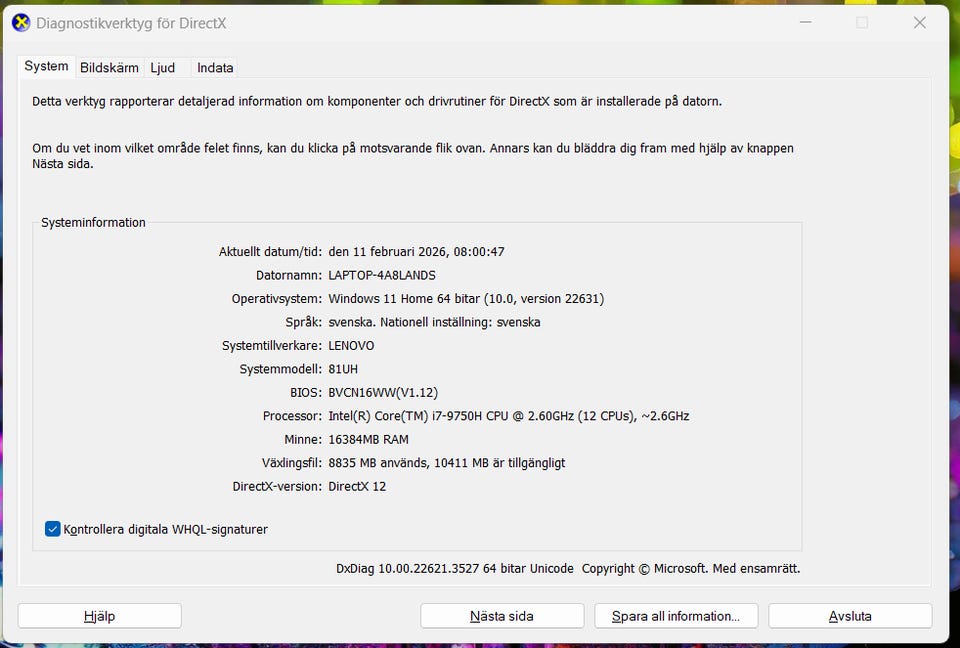Toggle Kontrollera digitala WHQL-signaturer checkbox
This screenshot has width=960, height=648.
pyautogui.click(x=53, y=529)
